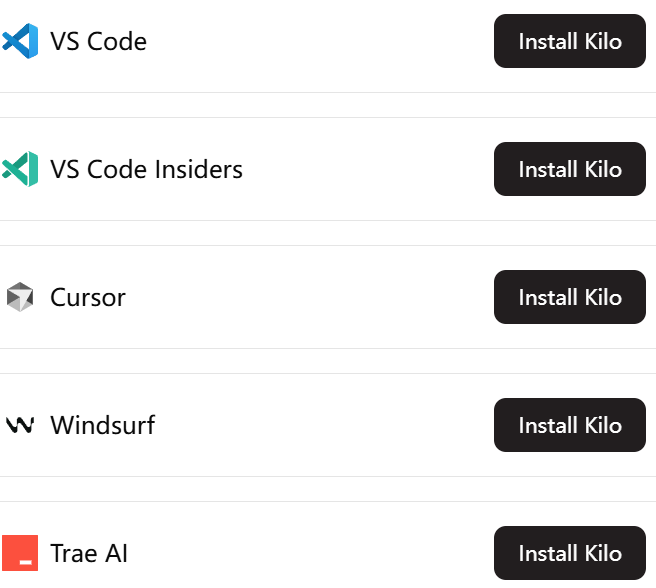This screenshot has height=588, width=656.
Task: Select the Windsurf text label
Action: (103, 425)
